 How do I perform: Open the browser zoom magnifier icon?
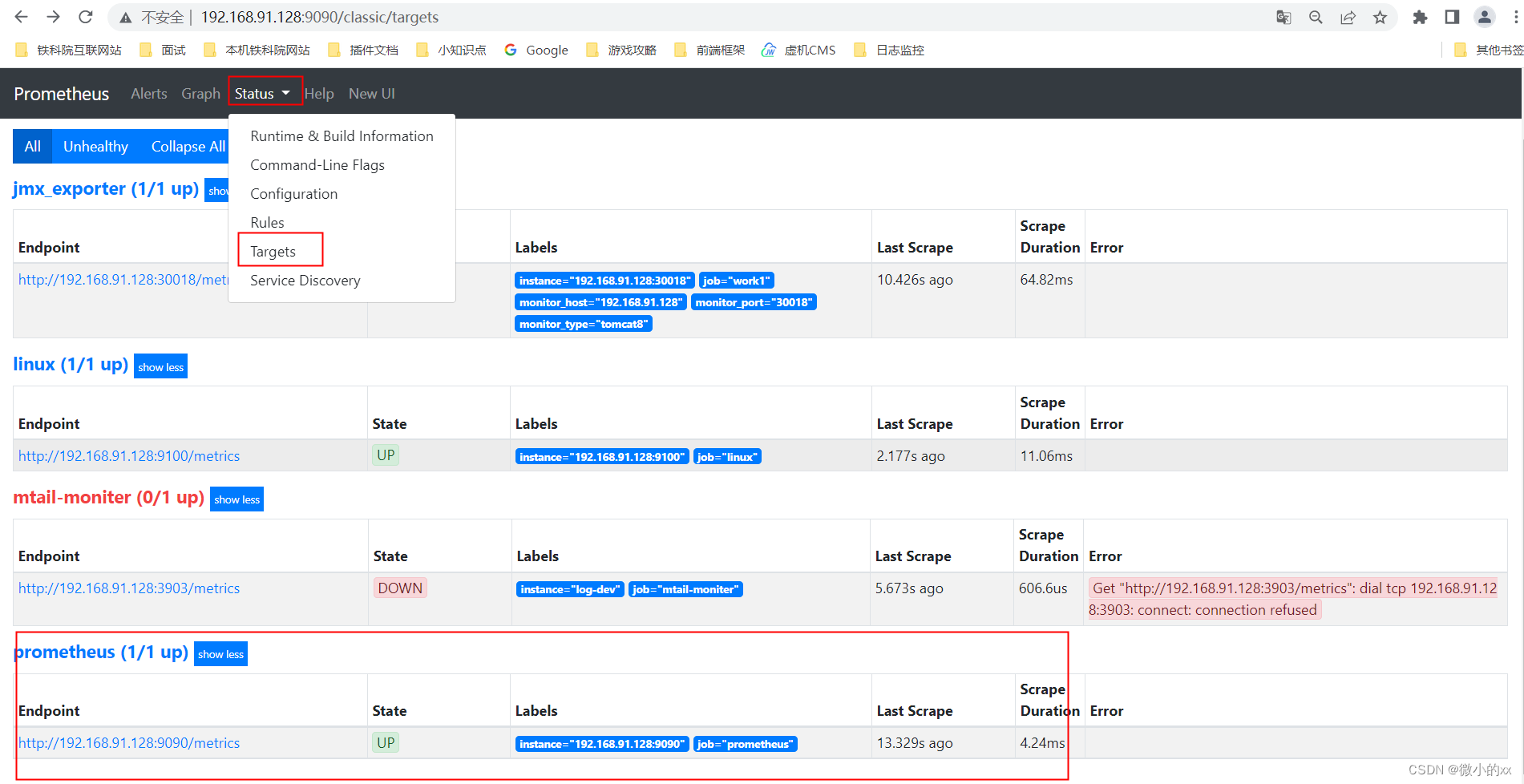coord(1316,17)
